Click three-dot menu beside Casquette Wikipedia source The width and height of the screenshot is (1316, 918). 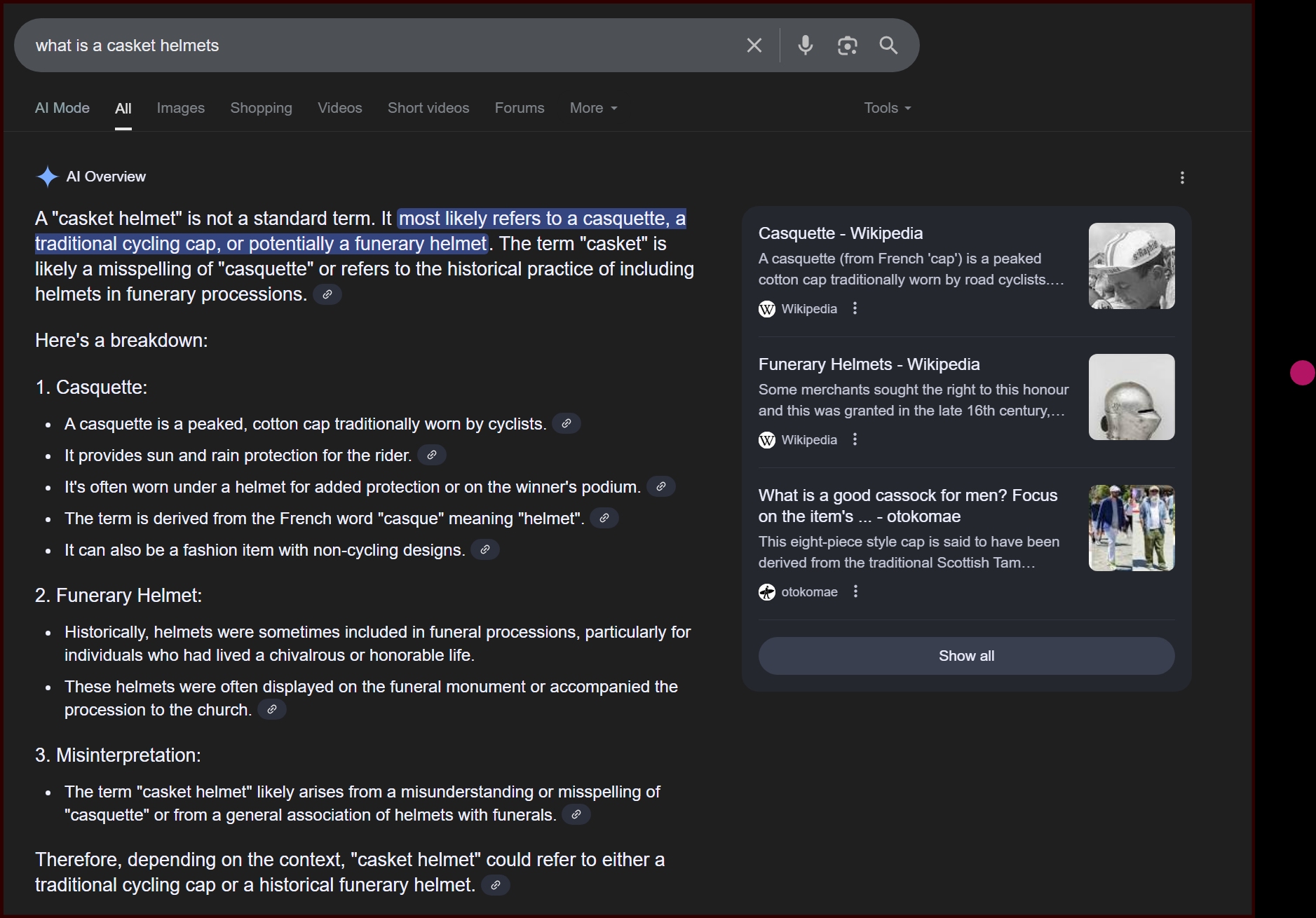click(855, 308)
